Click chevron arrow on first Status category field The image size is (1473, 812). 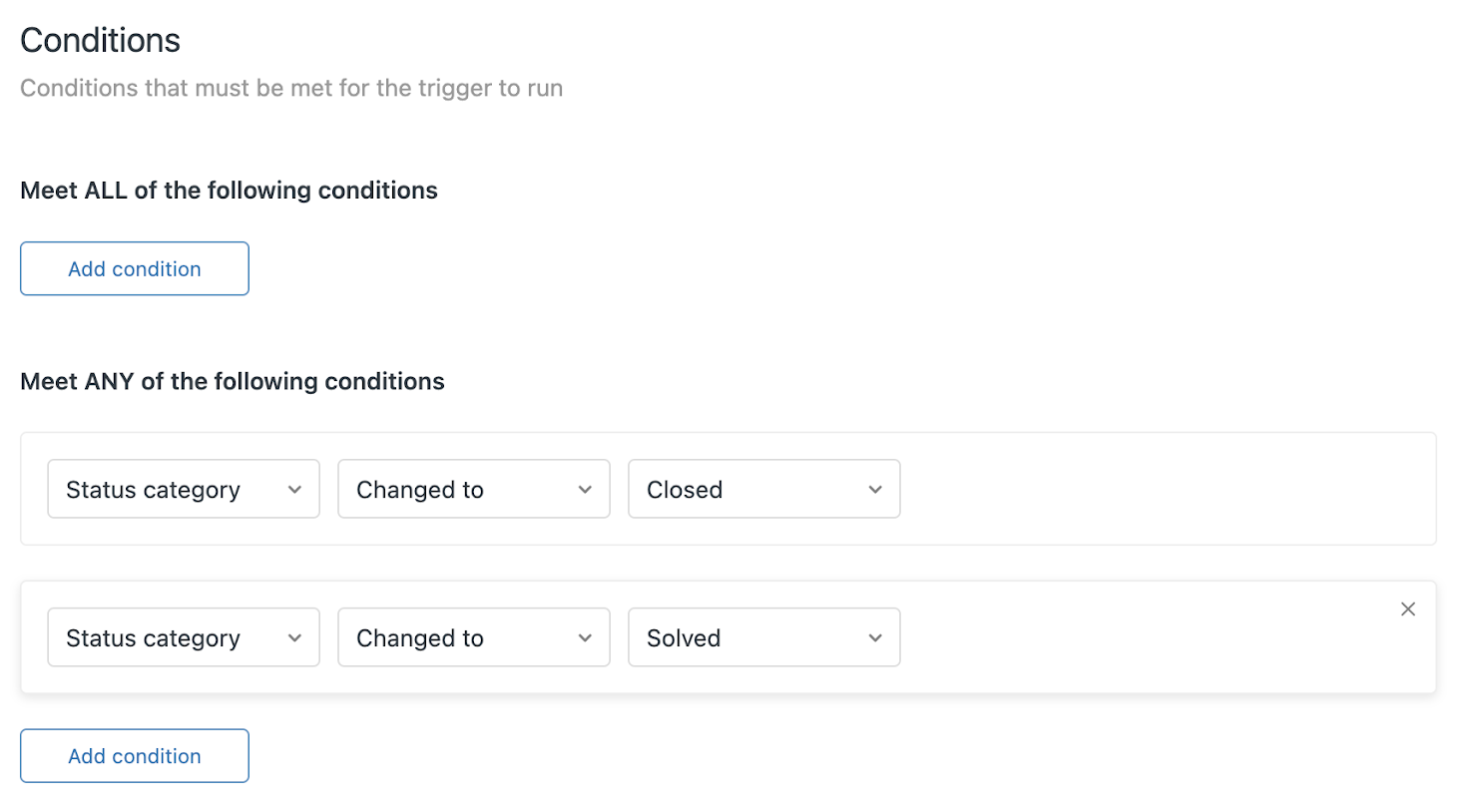pyautogui.click(x=294, y=490)
